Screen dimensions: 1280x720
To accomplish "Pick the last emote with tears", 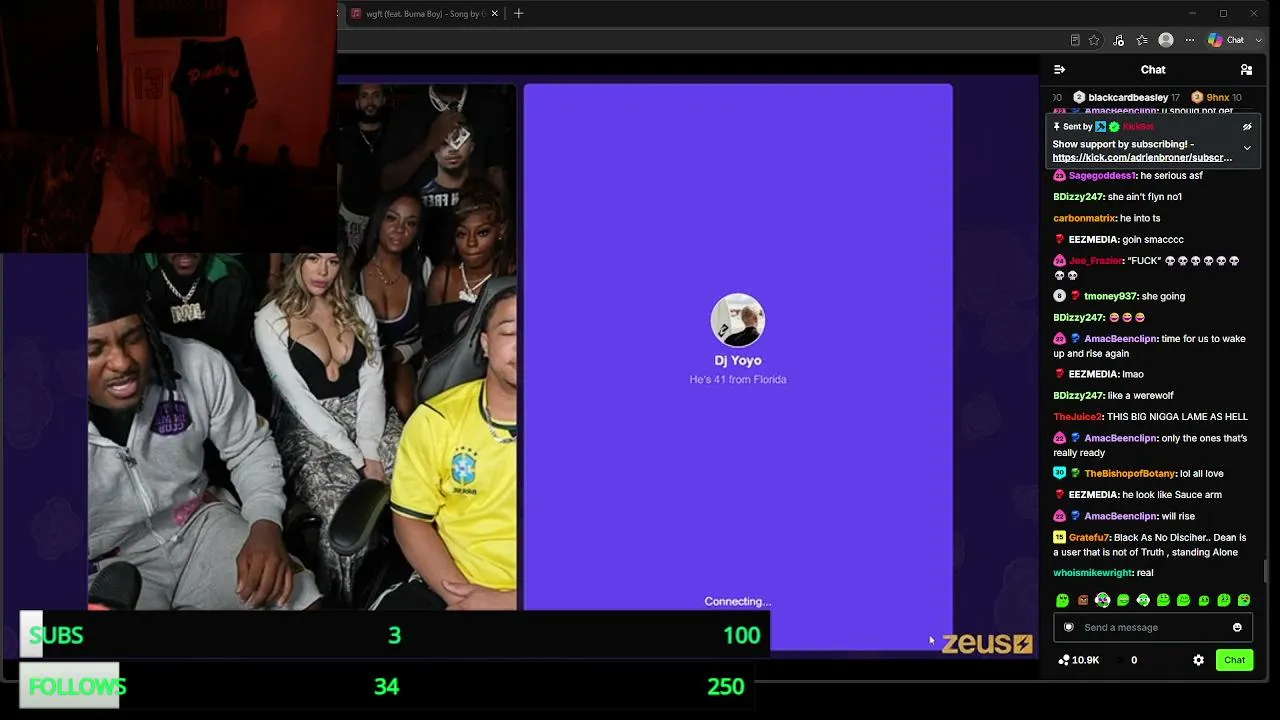I will tap(1244, 600).
